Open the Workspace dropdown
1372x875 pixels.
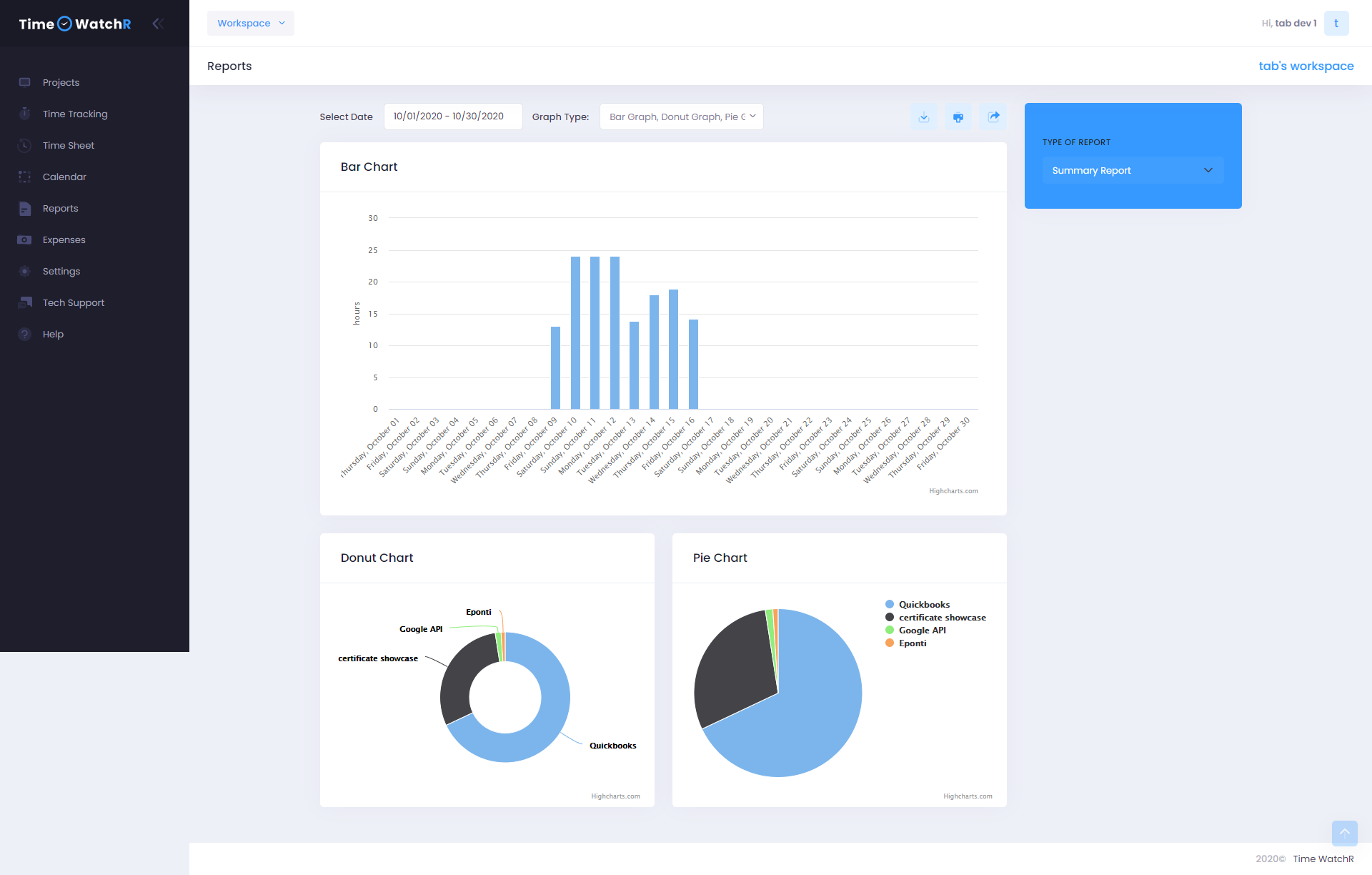[251, 23]
